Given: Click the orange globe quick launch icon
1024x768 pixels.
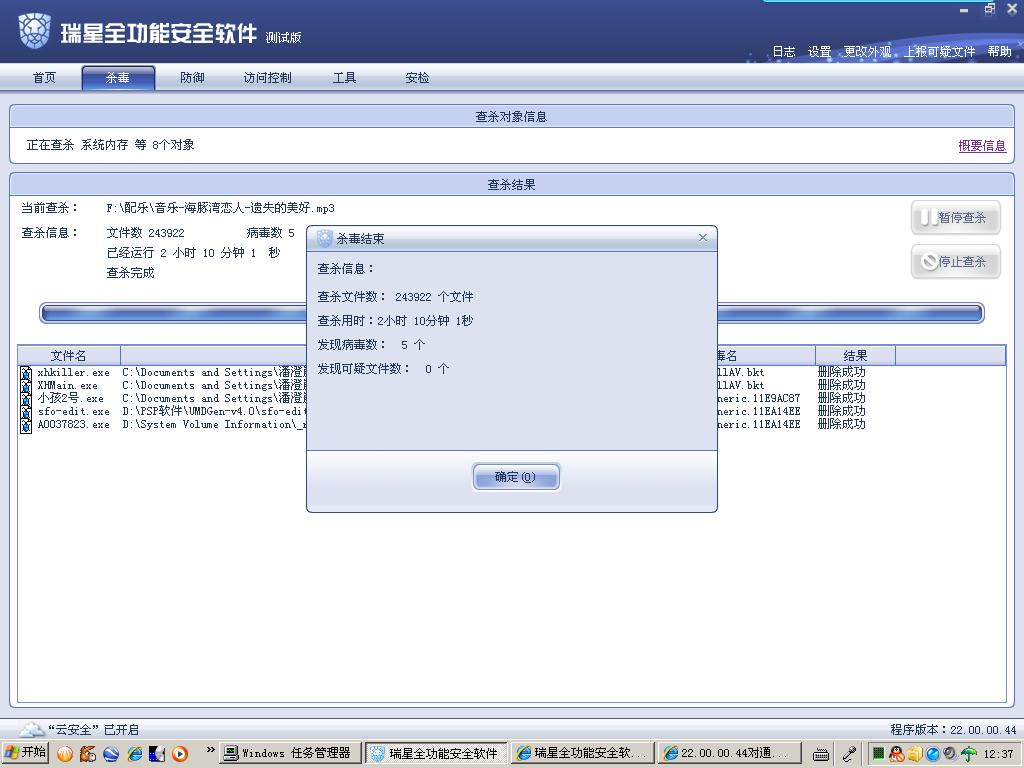Looking at the screenshot, I should [x=65, y=754].
